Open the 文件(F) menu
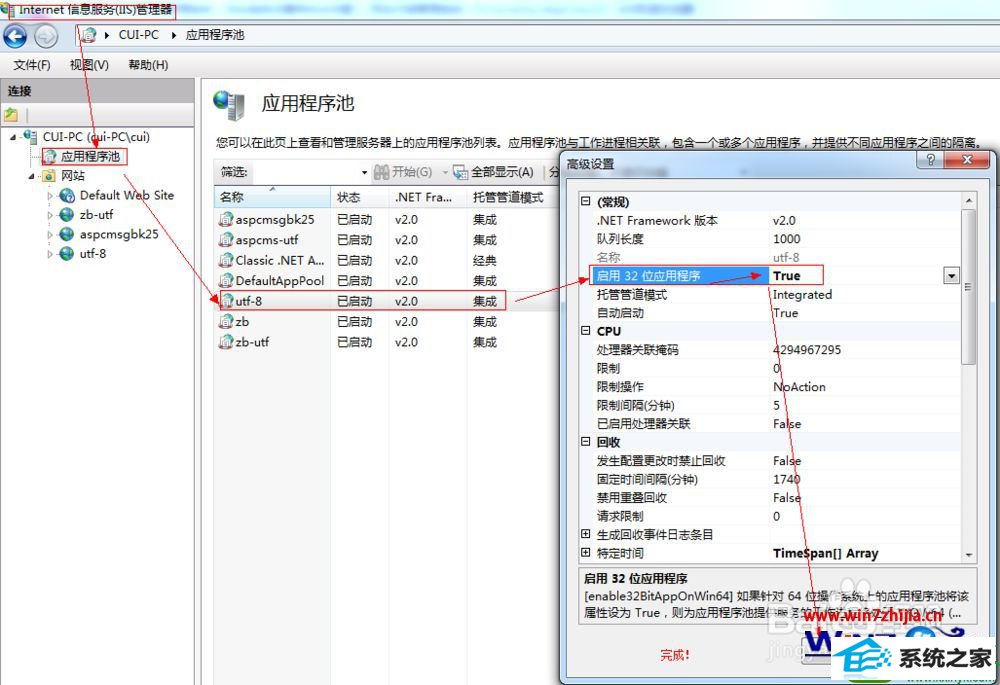 (x=32, y=65)
